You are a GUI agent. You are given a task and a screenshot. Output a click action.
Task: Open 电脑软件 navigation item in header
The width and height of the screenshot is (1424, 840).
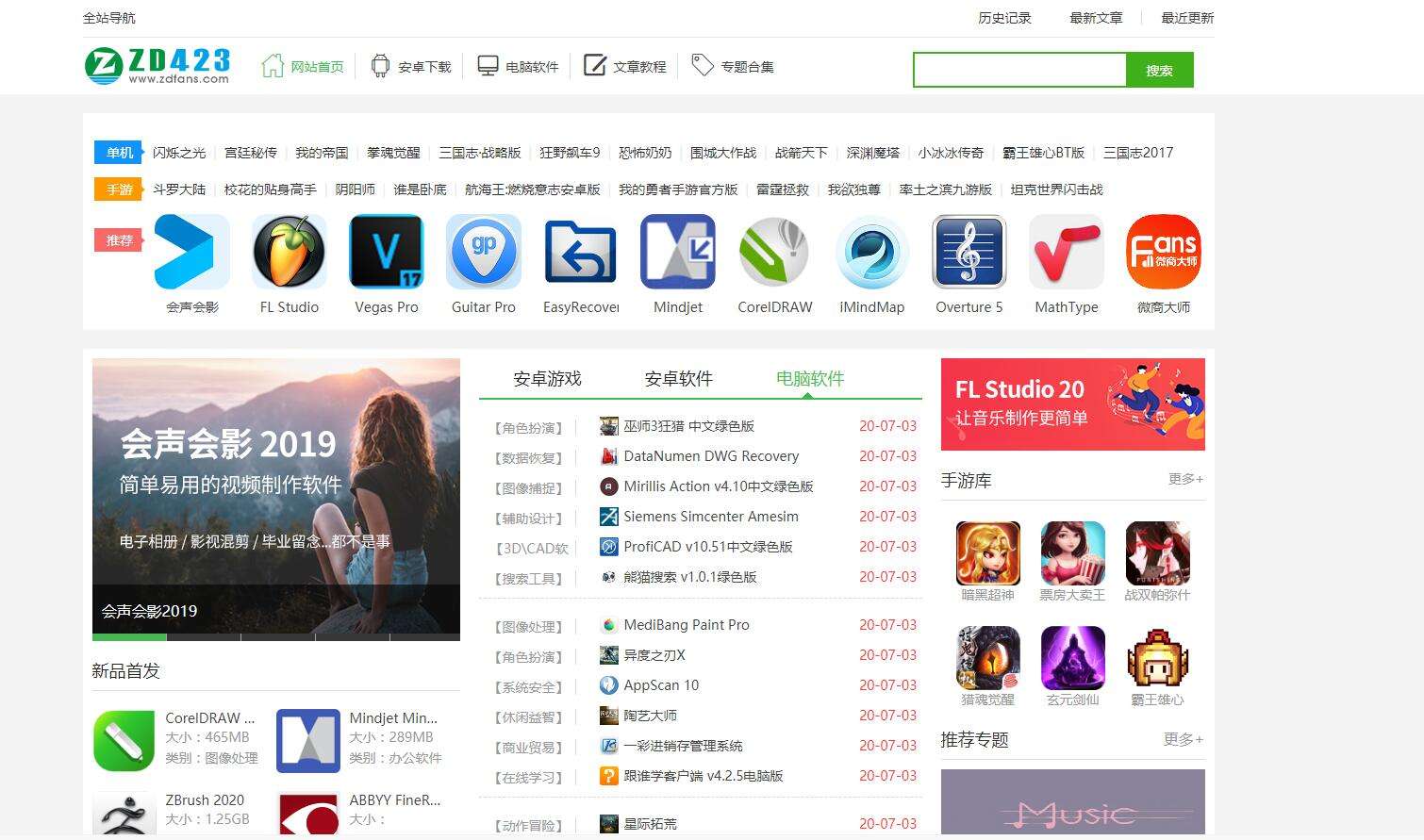(518, 67)
